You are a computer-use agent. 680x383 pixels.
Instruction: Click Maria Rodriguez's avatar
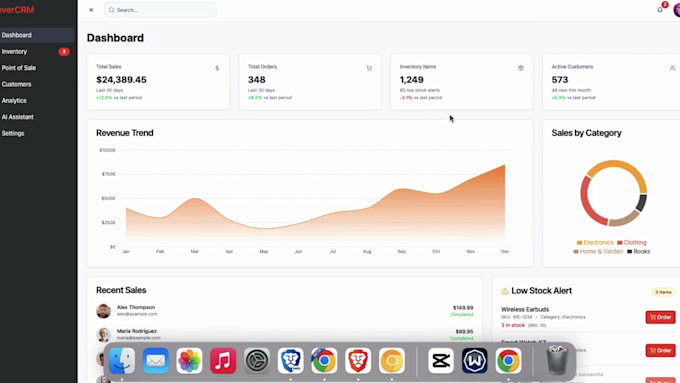103,334
